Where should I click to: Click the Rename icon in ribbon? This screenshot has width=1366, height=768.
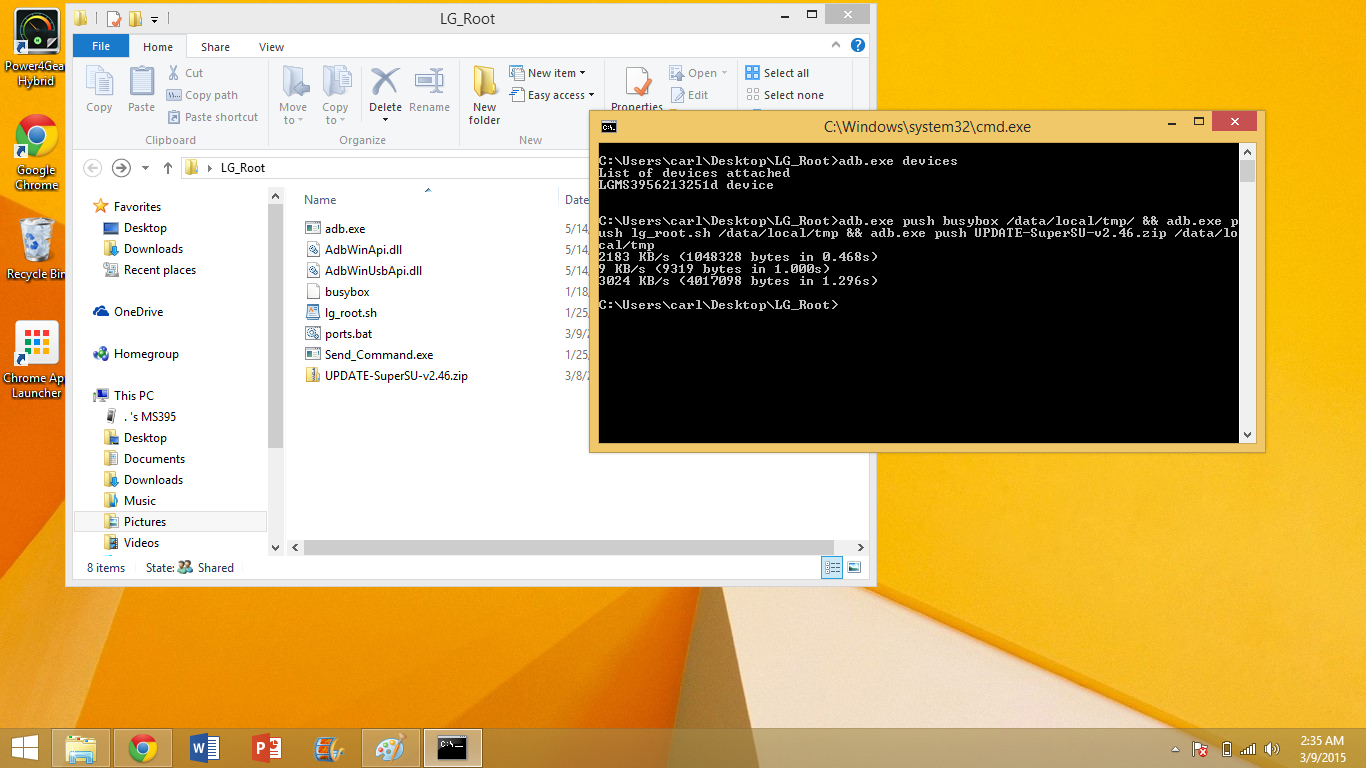429,90
